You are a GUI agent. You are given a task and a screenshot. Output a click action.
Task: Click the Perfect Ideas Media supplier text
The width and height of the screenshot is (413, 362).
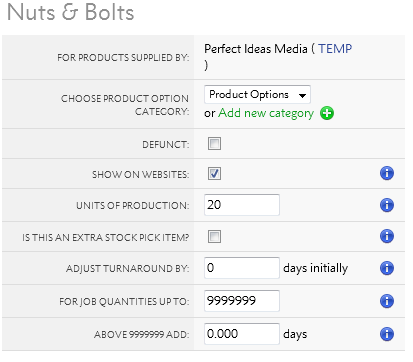point(256,49)
